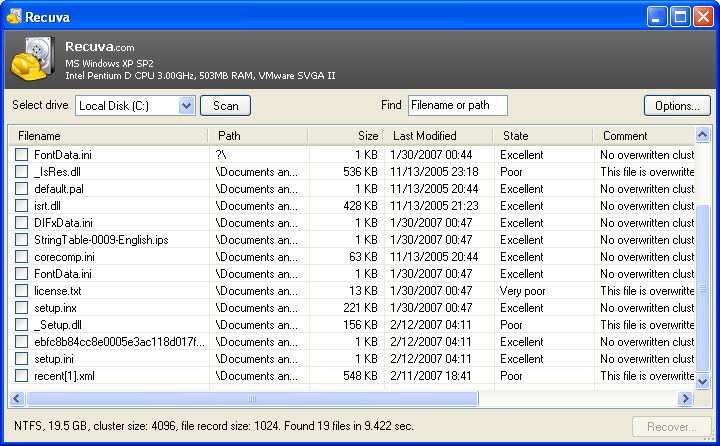Sort by the State column header
Viewport: 720px width, 446px height.
(x=543, y=136)
